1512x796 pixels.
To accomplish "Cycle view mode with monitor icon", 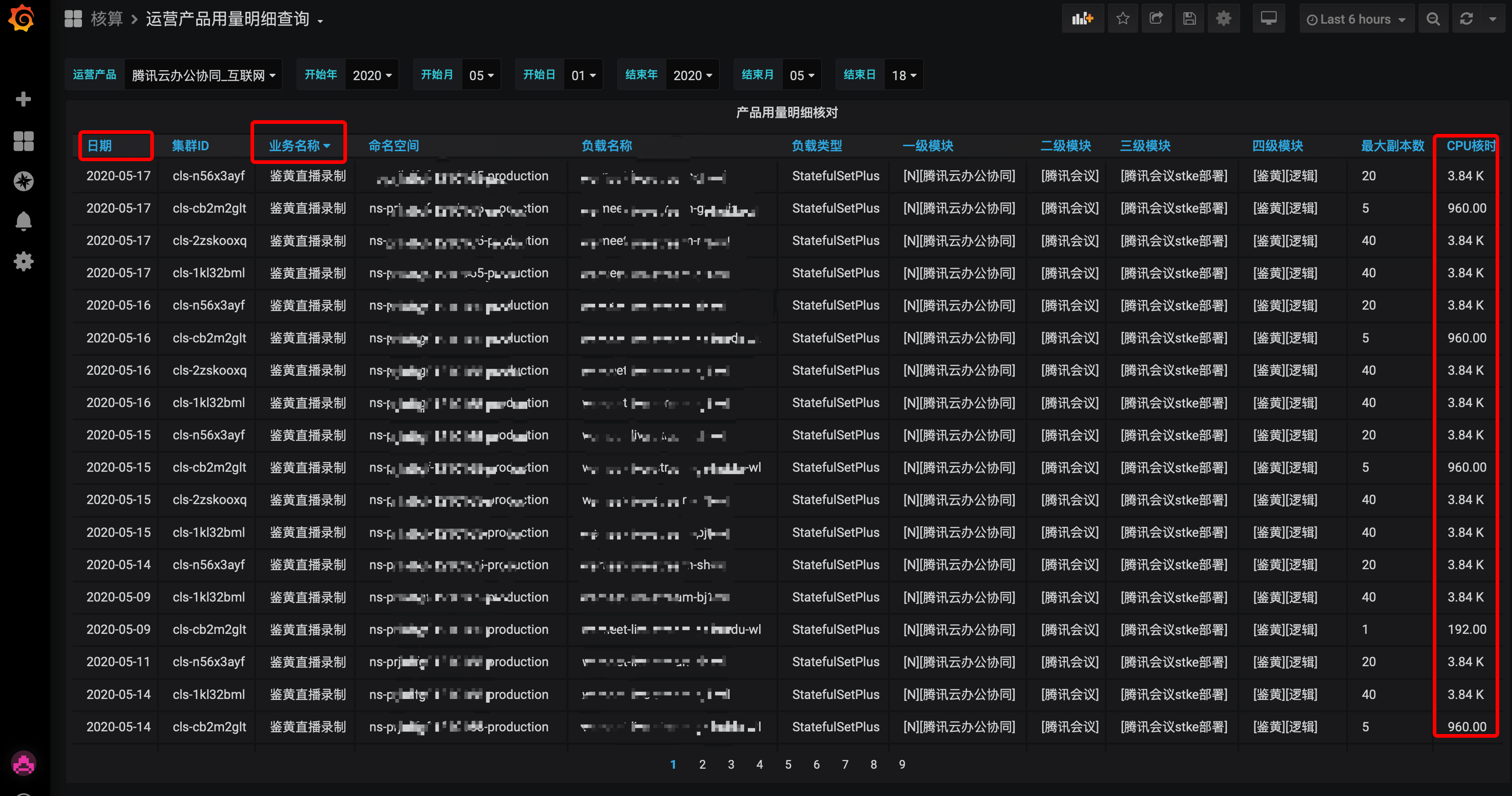I will coord(1269,19).
